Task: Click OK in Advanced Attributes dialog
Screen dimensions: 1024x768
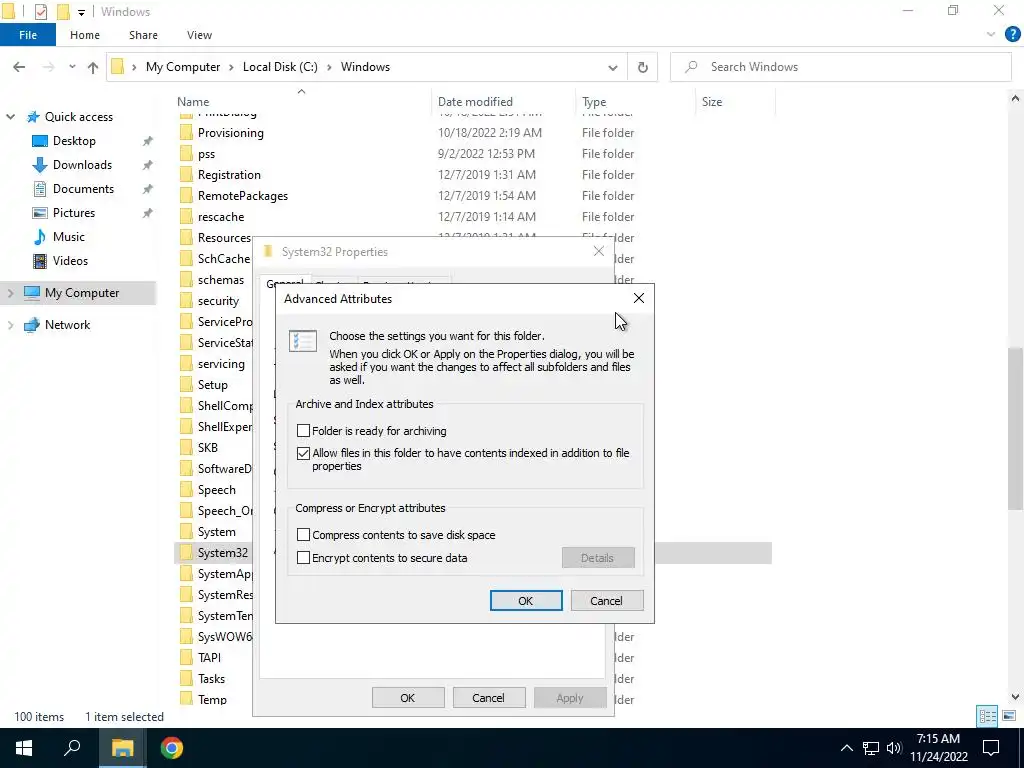Action: (526, 601)
